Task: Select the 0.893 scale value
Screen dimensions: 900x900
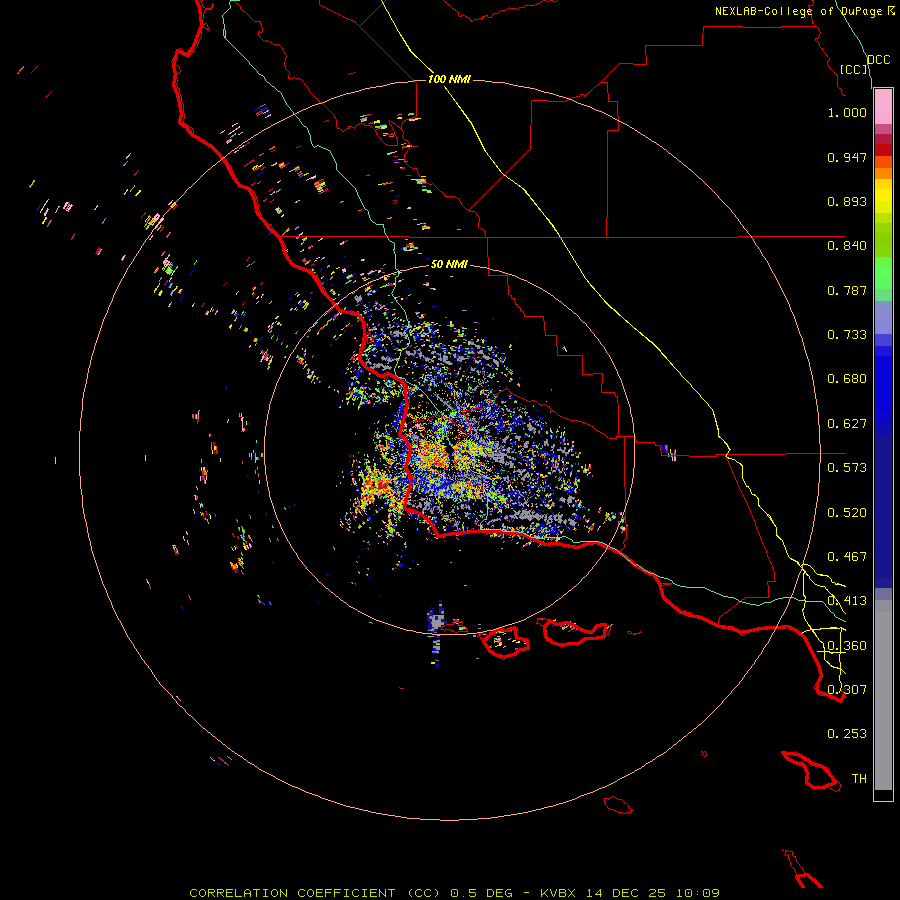Action: pos(847,201)
